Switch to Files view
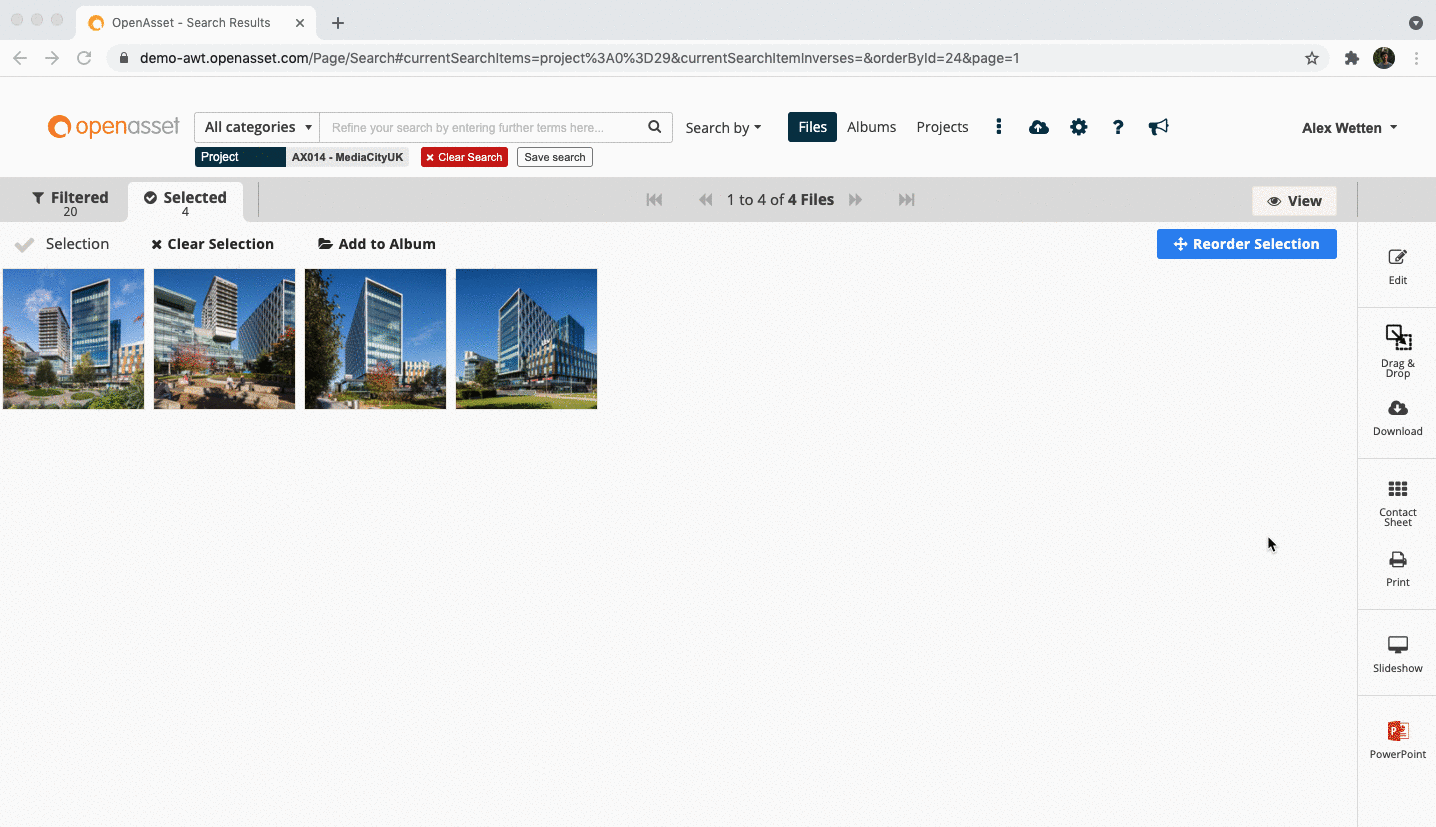 [x=812, y=127]
